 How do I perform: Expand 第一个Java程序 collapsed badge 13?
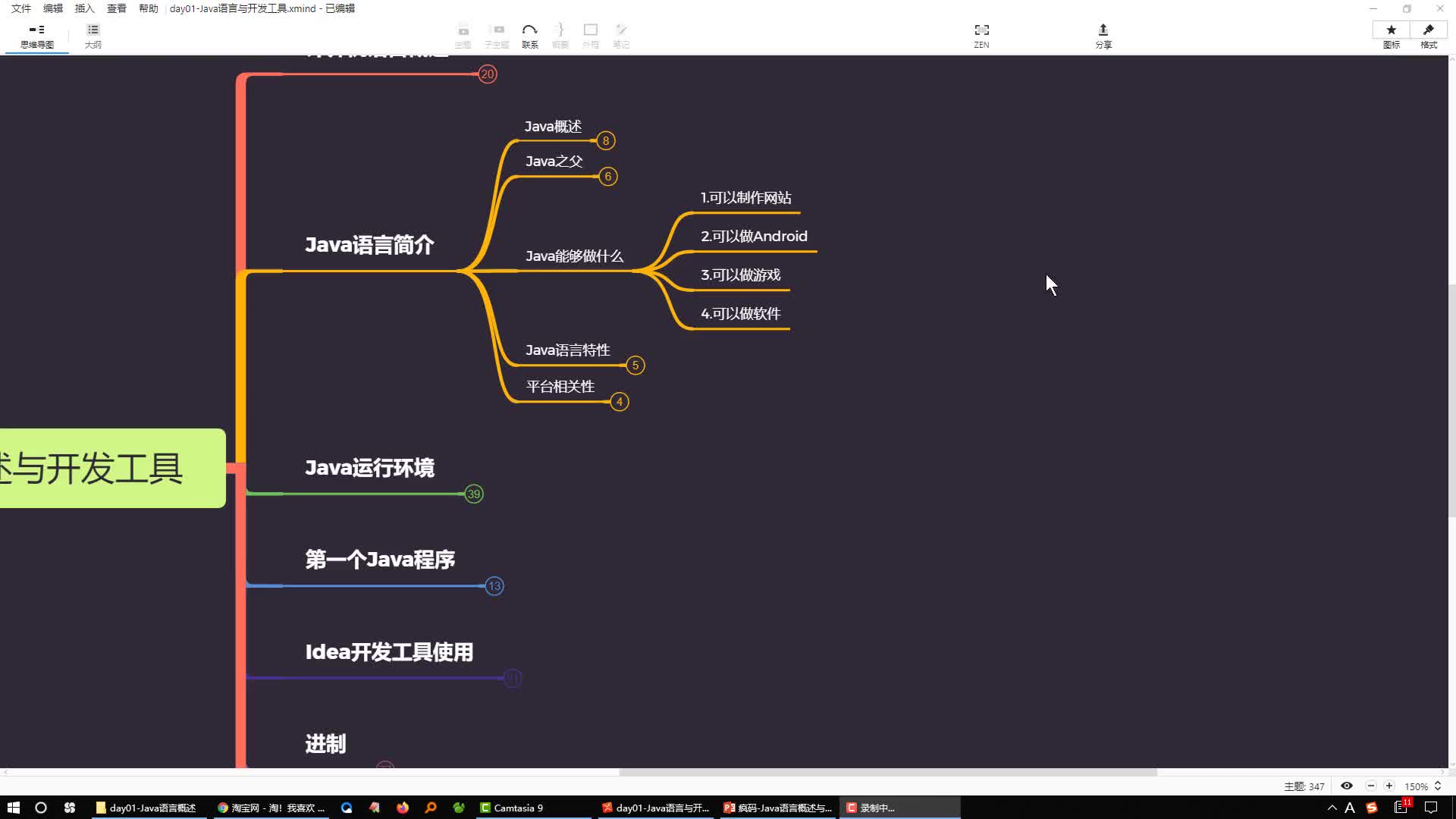(494, 586)
